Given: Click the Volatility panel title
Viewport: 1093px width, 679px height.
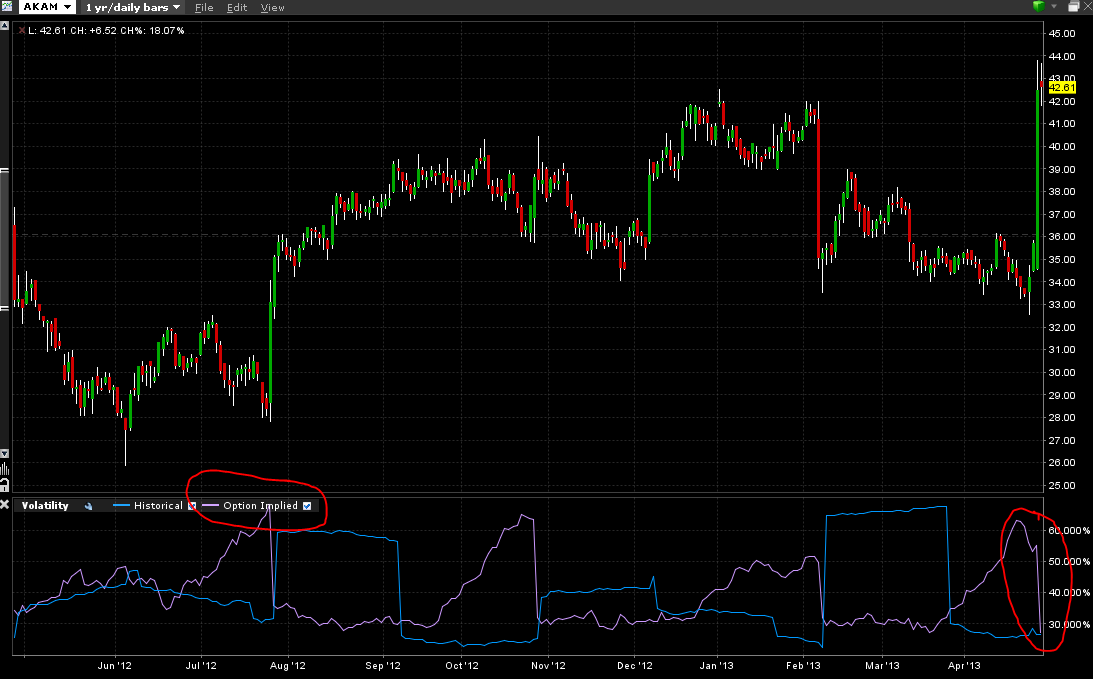Looking at the screenshot, I should (x=45, y=505).
